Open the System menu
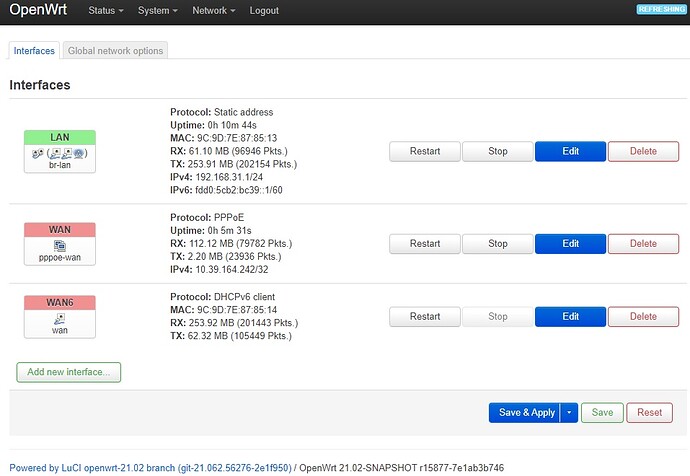This screenshot has height=476, width=690. pos(158,11)
